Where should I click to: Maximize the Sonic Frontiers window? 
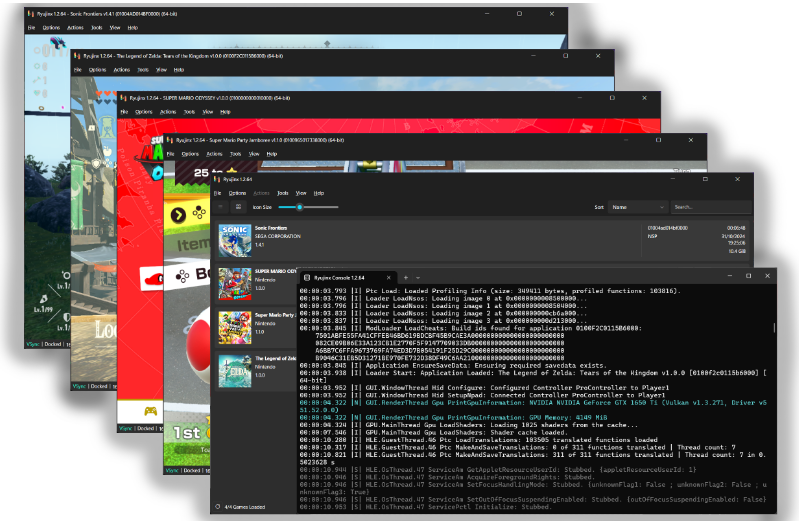point(519,14)
